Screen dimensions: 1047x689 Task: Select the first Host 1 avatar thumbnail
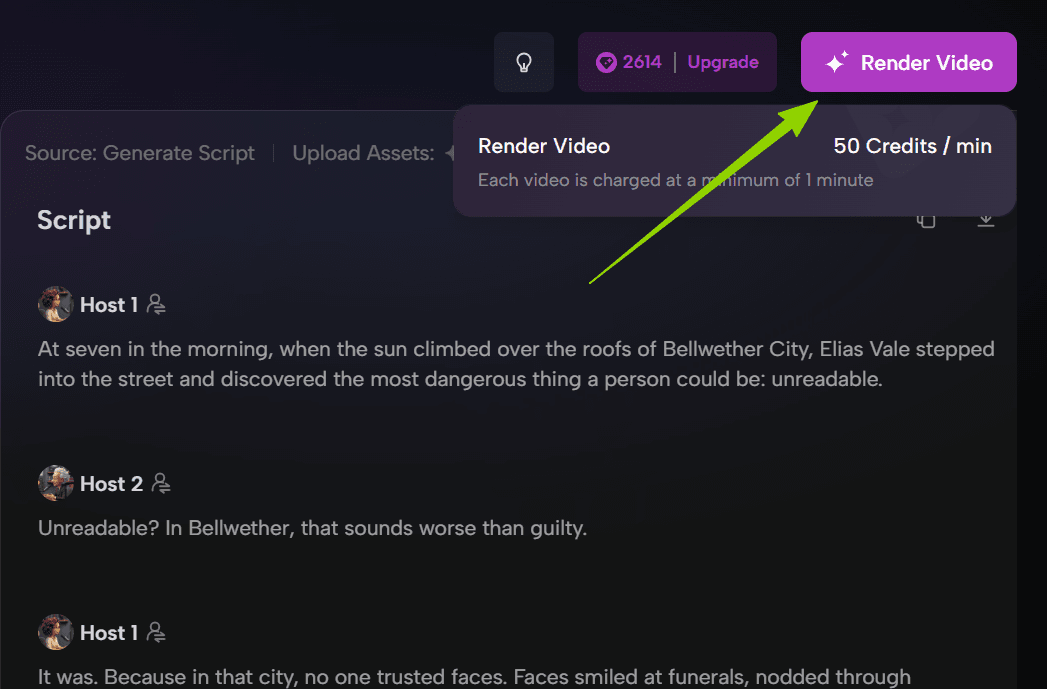tap(55, 304)
